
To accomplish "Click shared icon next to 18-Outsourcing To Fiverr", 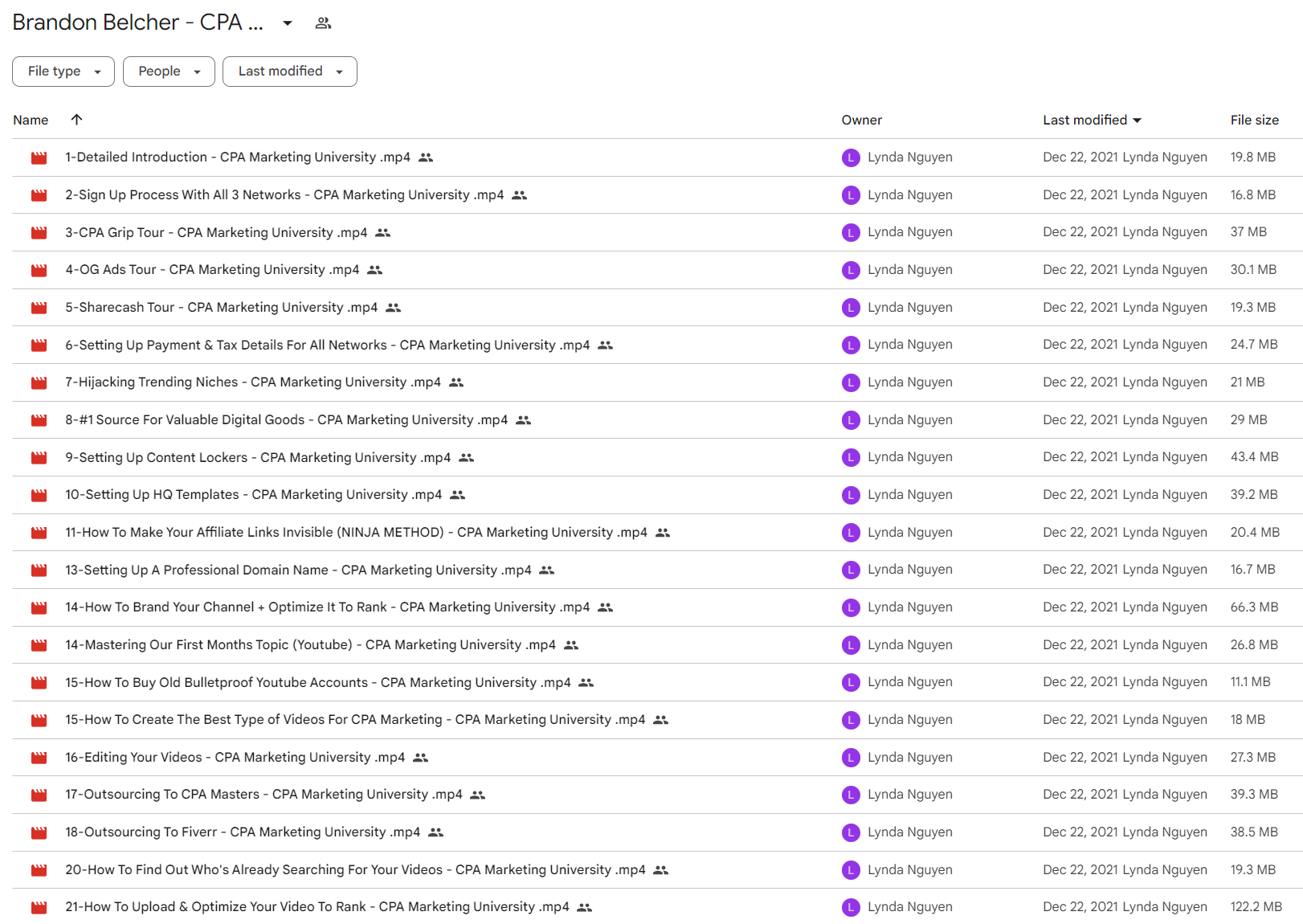I will (x=436, y=832).
